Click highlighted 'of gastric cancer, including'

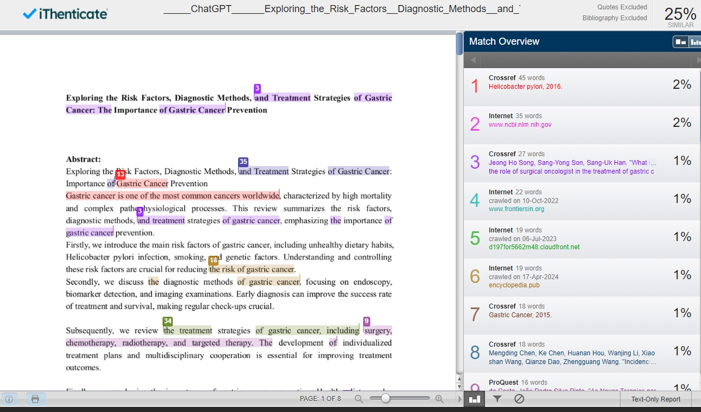coord(307,331)
